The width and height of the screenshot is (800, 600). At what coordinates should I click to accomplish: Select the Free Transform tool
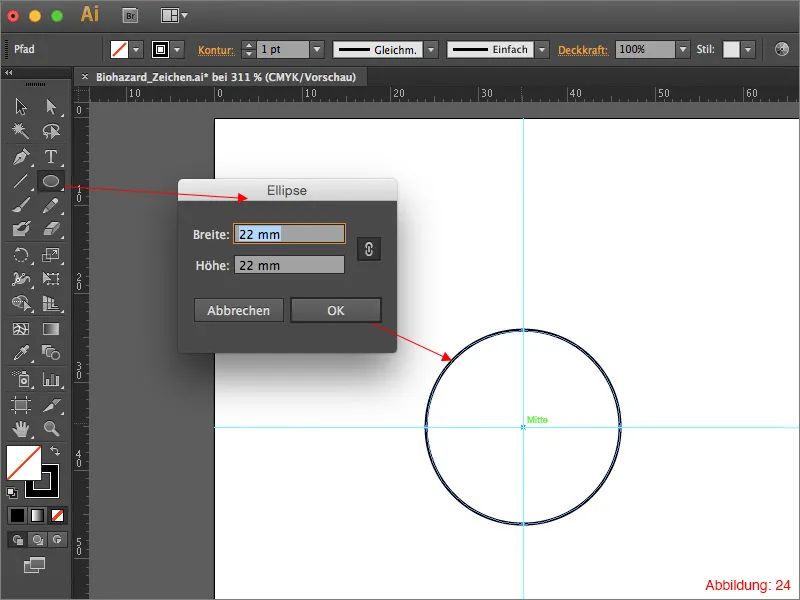[51, 278]
